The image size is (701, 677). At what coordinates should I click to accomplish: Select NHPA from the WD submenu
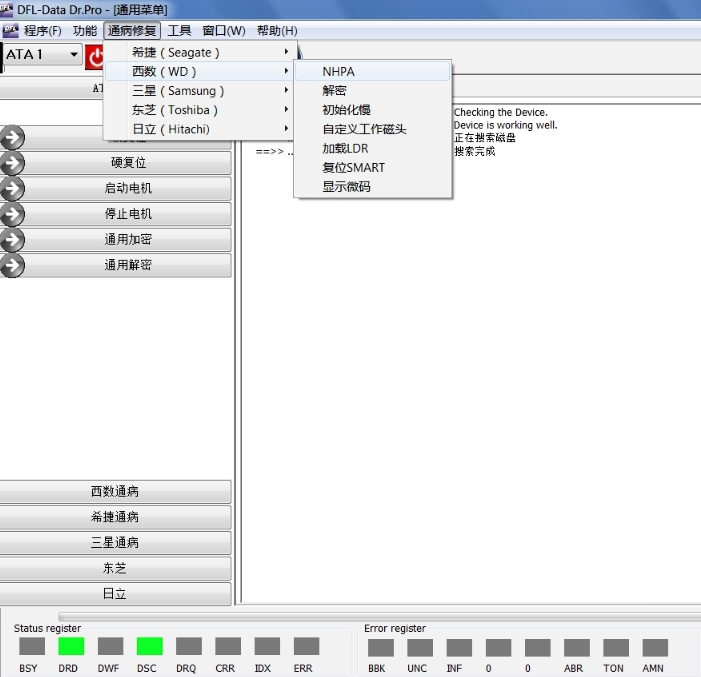[338, 72]
